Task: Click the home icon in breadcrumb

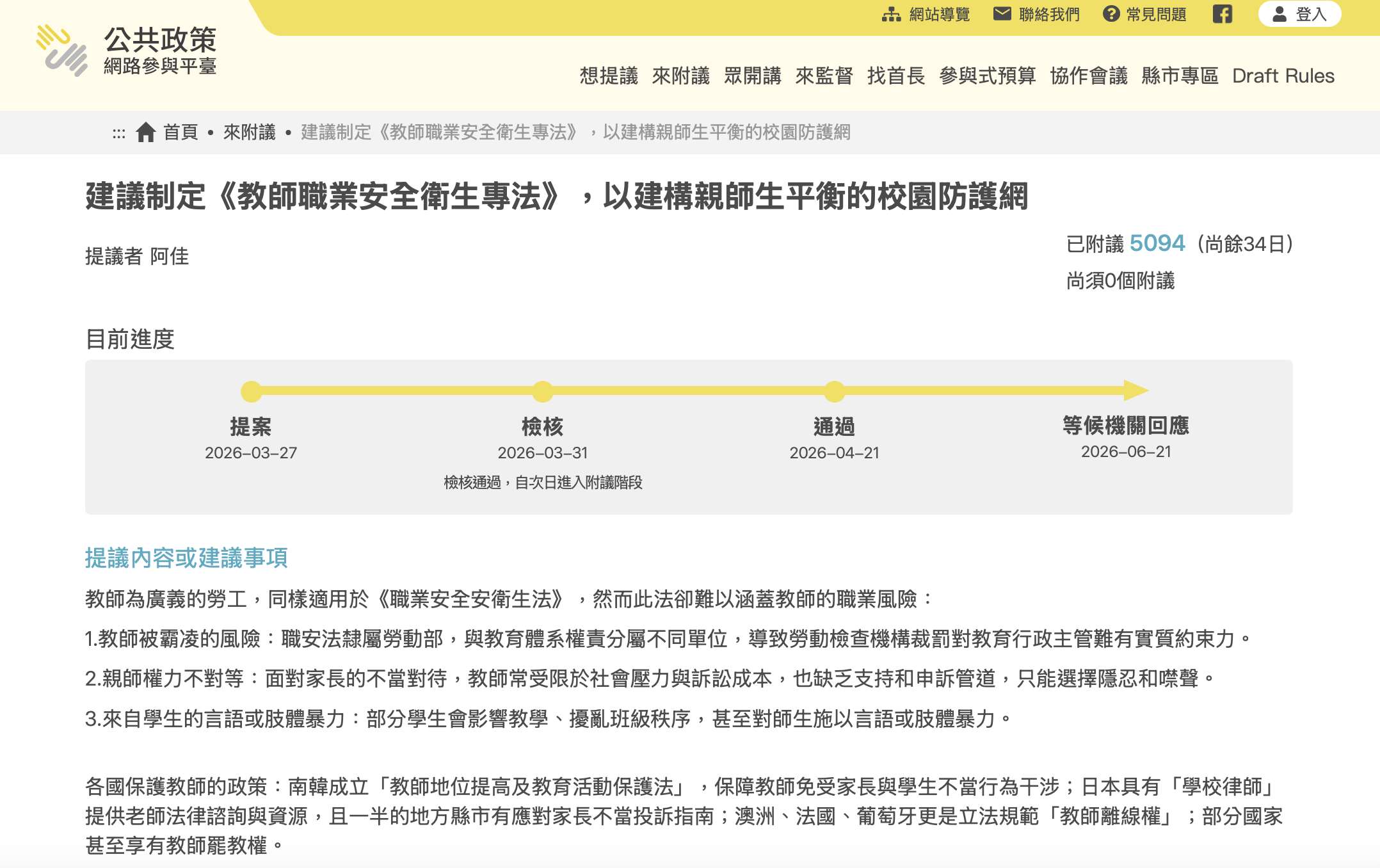Action: (145, 132)
